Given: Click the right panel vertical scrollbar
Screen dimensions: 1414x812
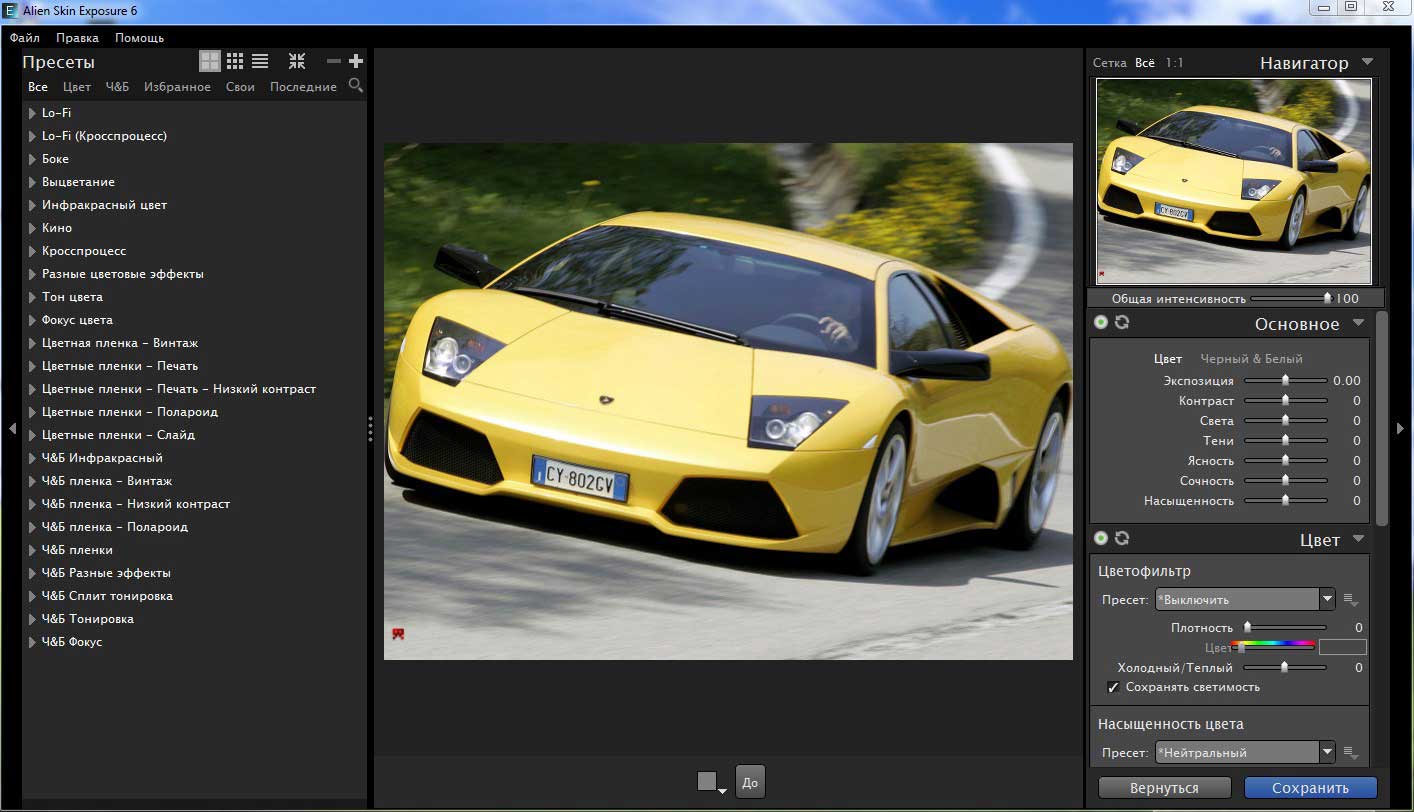Looking at the screenshot, I should 1382,418.
